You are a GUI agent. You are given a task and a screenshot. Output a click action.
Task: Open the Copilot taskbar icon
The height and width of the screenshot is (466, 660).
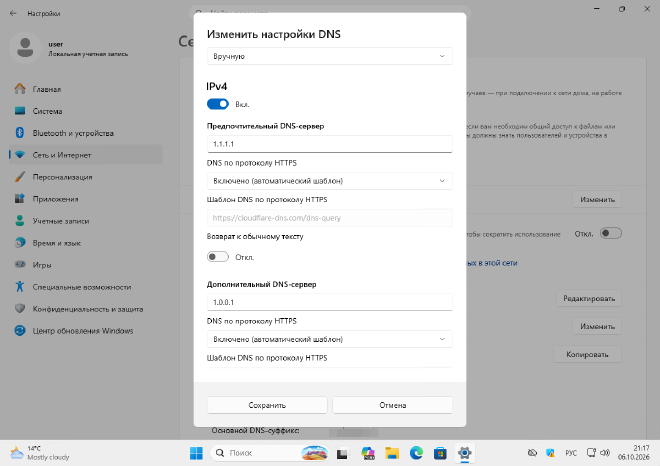(368, 453)
